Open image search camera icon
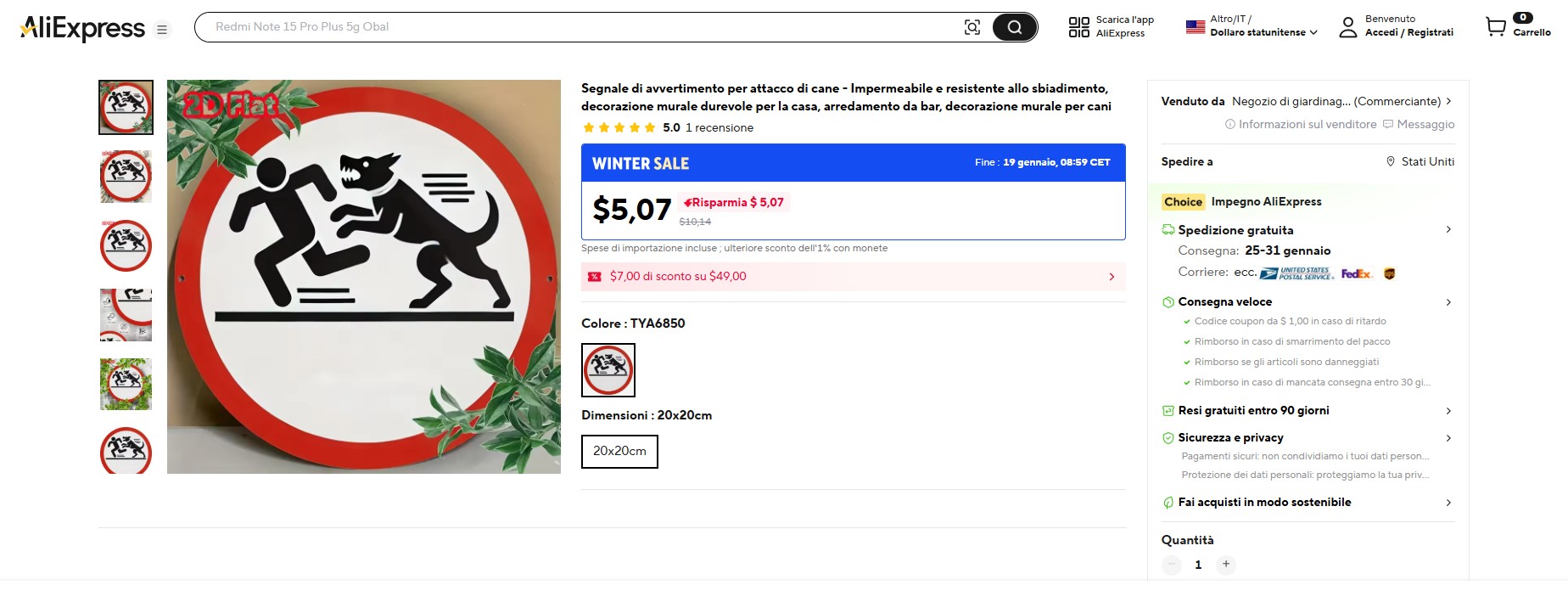The width and height of the screenshot is (1568, 602). (972, 27)
